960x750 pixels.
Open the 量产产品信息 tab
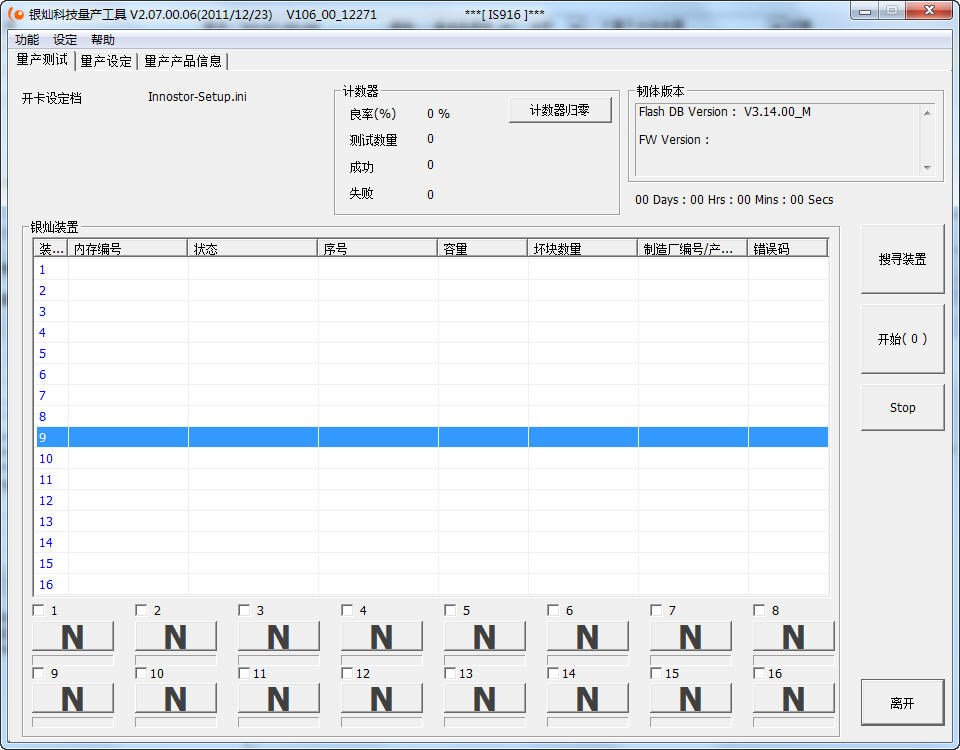[x=183, y=61]
